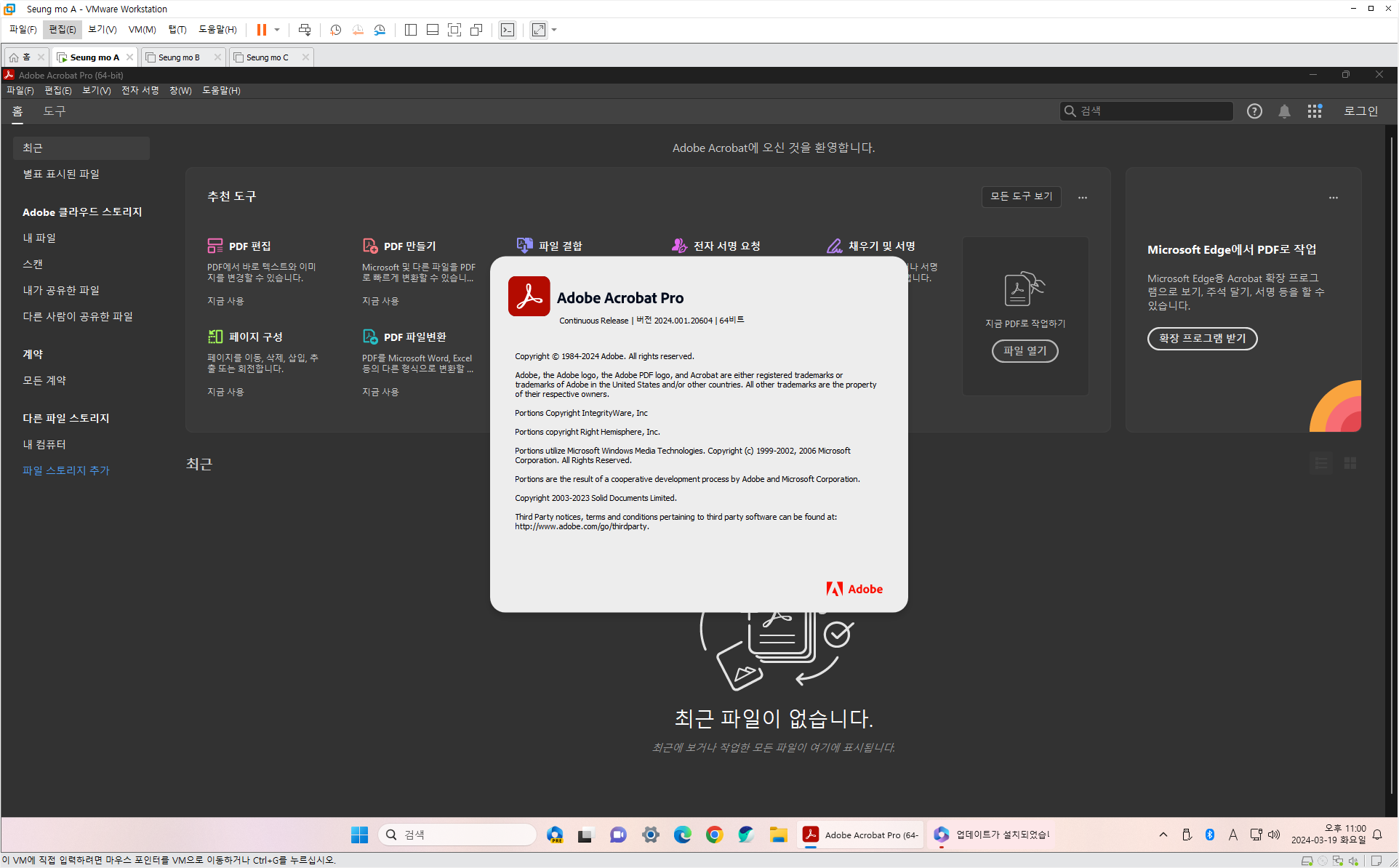
Task: Click the 모든 도구 보기 button
Action: (1021, 196)
